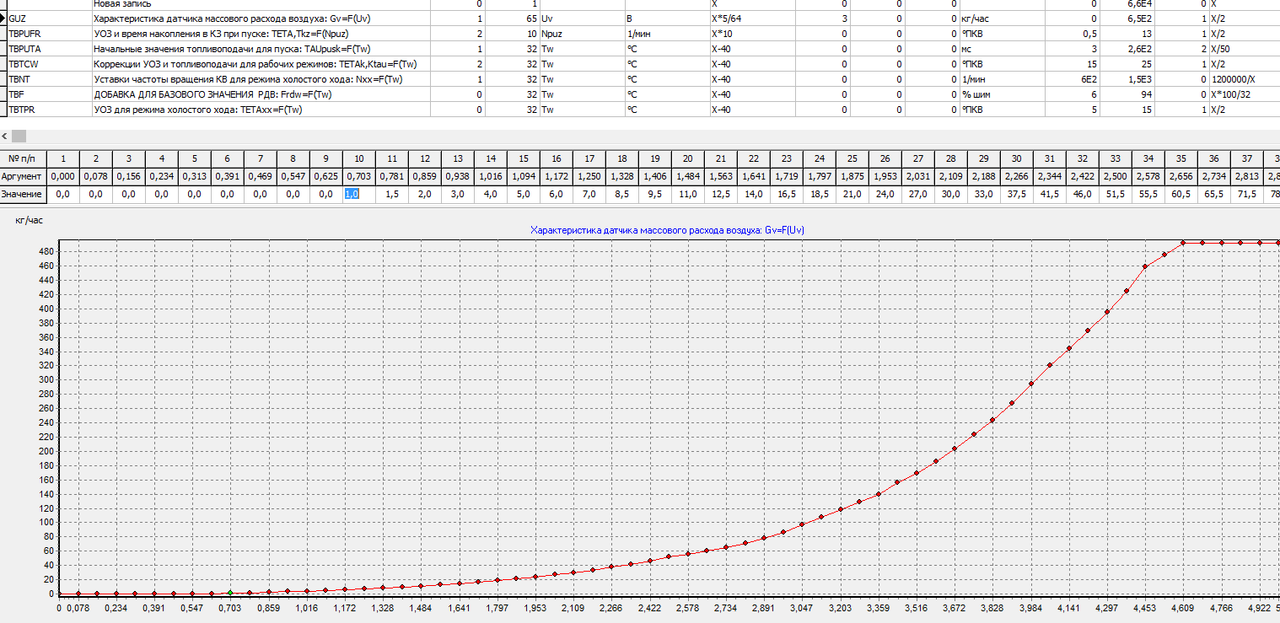Click the 'Новая запись' row
Image resolution: width=1280 pixels, height=623 pixels.
point(120,4)
